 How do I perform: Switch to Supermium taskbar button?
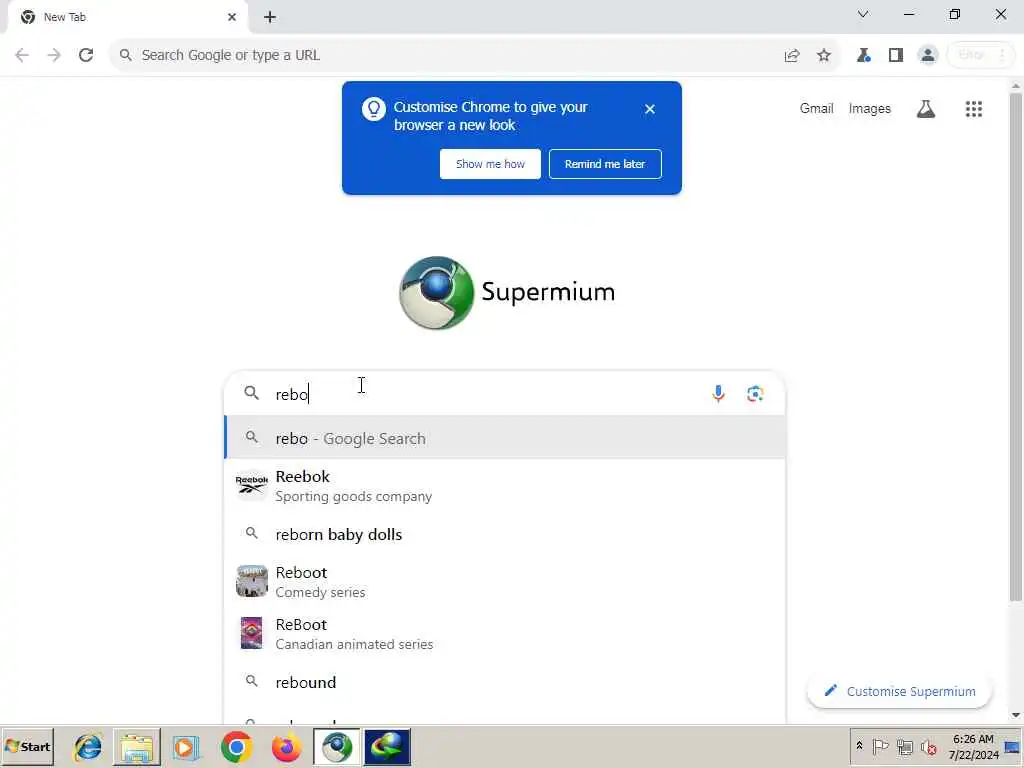point(336,747)
